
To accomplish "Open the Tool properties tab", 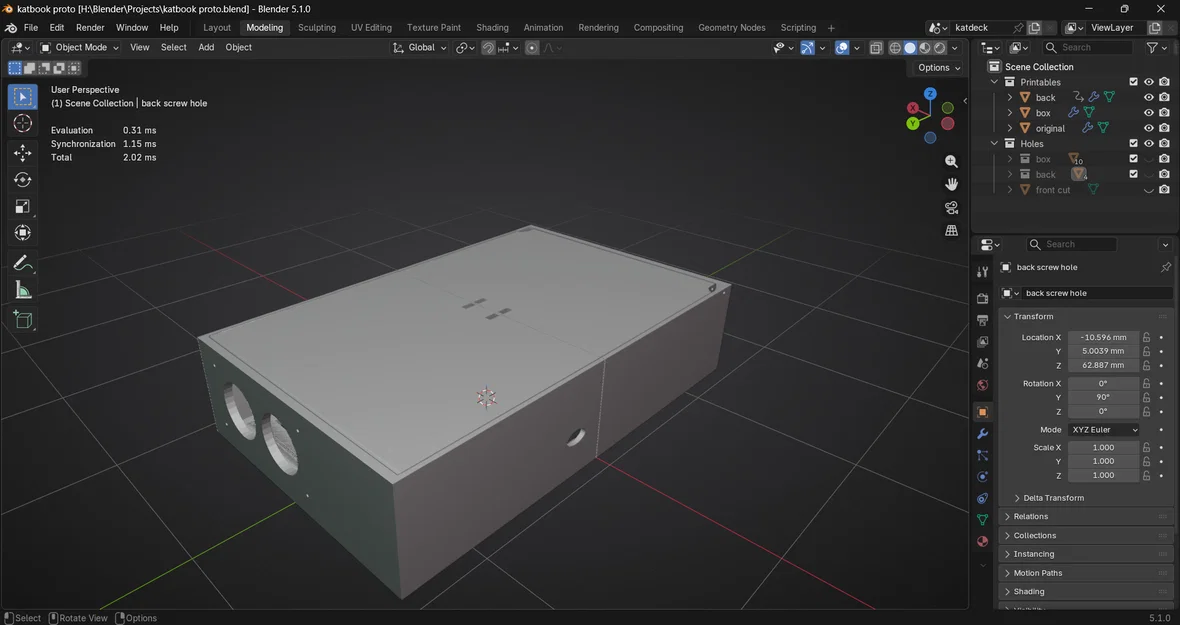I will click(982, 272).
